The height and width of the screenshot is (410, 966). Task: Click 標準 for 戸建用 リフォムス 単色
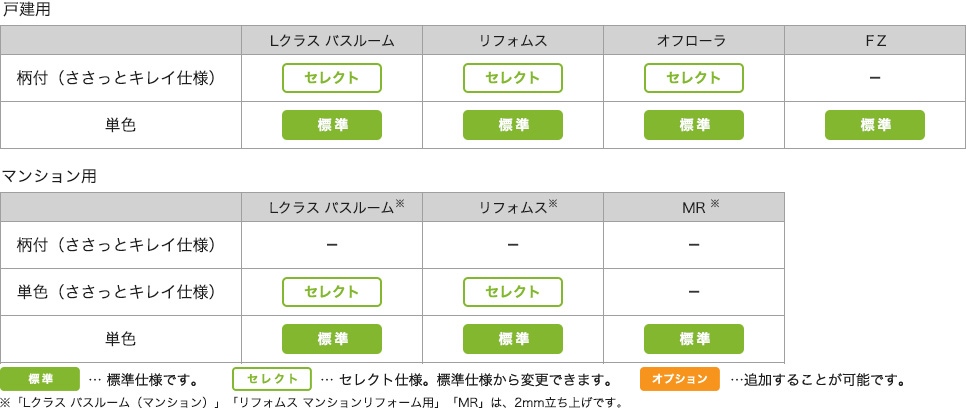tap(513, 125)
